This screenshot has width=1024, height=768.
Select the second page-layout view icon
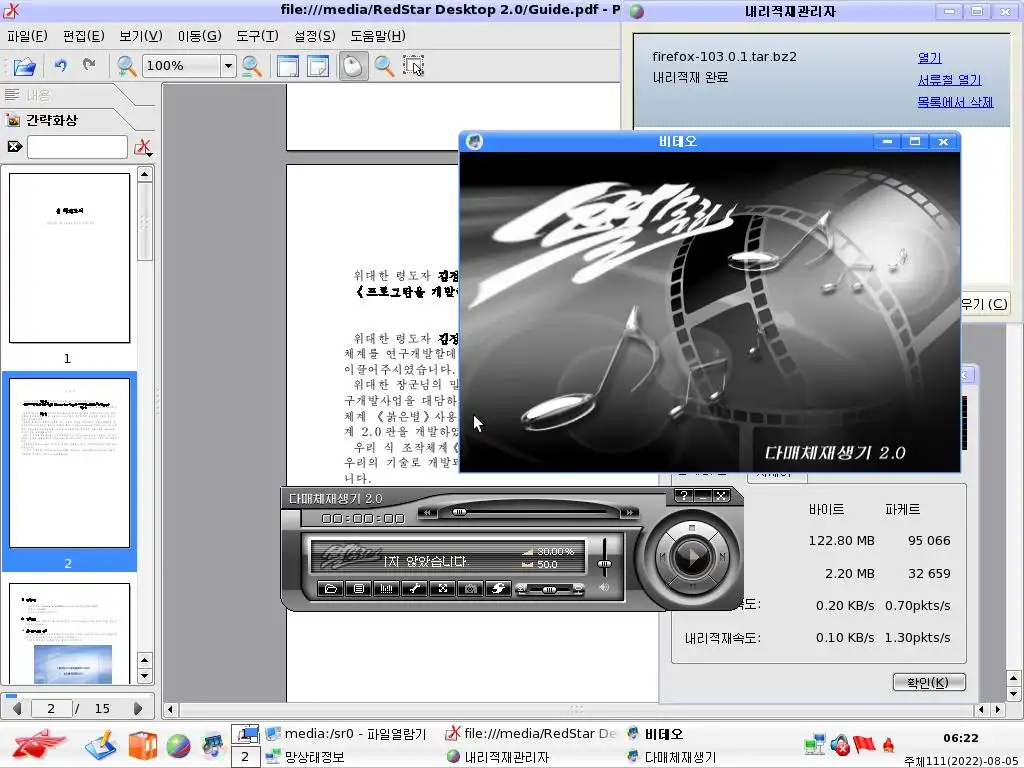(x=318, y=66)
